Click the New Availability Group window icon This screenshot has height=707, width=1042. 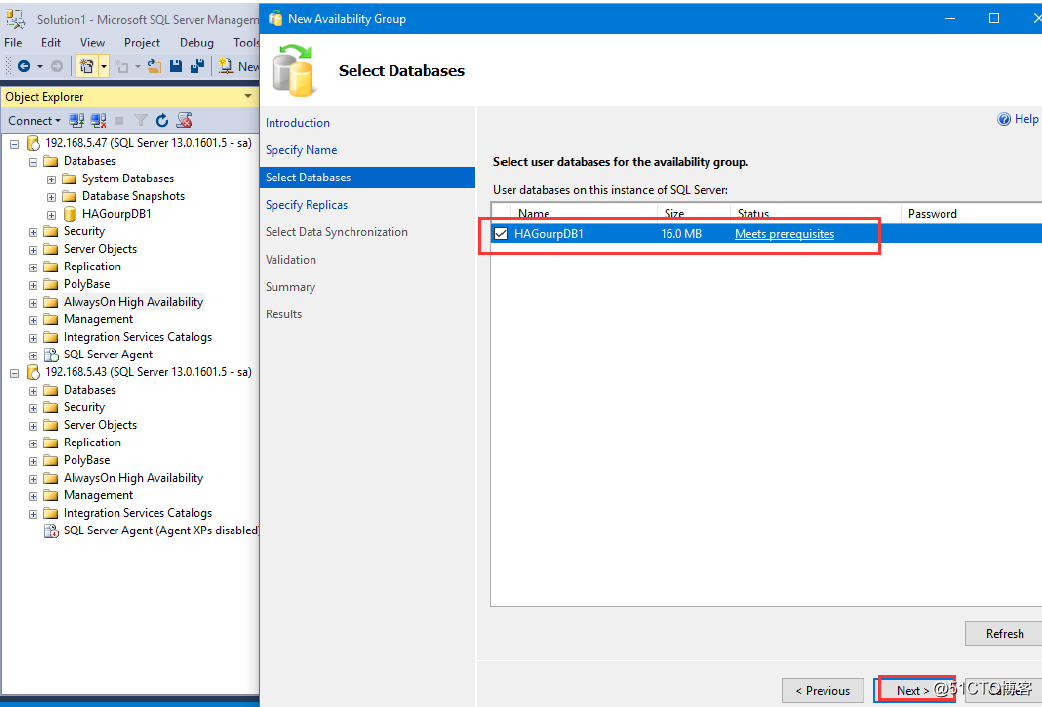pyautogui.click(x=275, y=19)
